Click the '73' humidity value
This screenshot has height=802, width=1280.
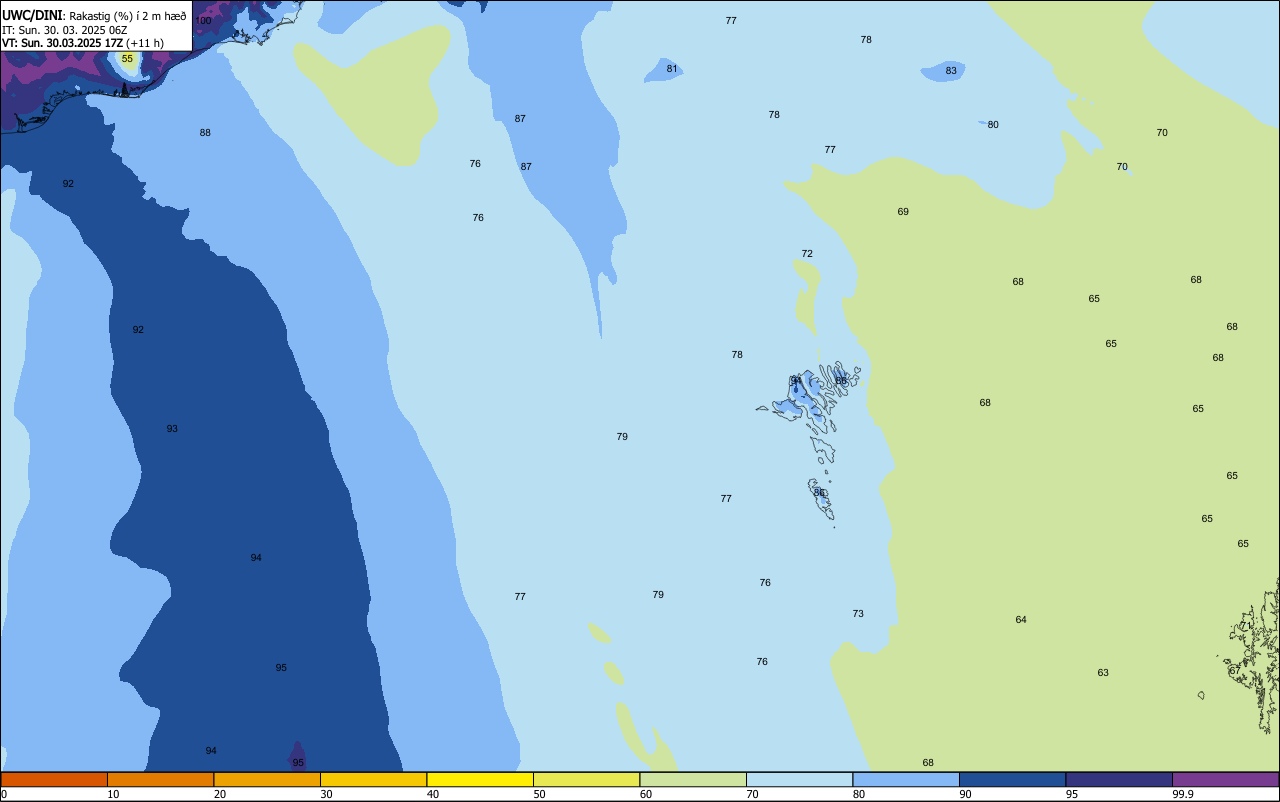(858, 614)
